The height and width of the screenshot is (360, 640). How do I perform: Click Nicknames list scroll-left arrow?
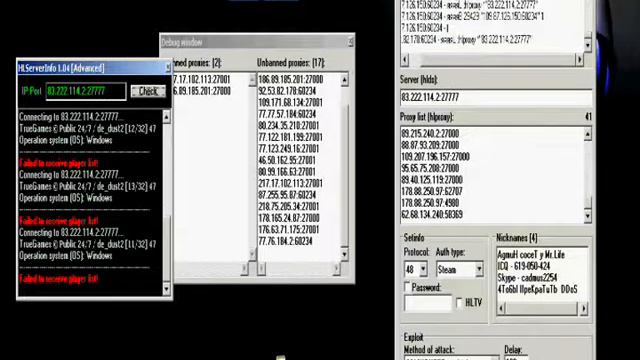tap(501, 309)
